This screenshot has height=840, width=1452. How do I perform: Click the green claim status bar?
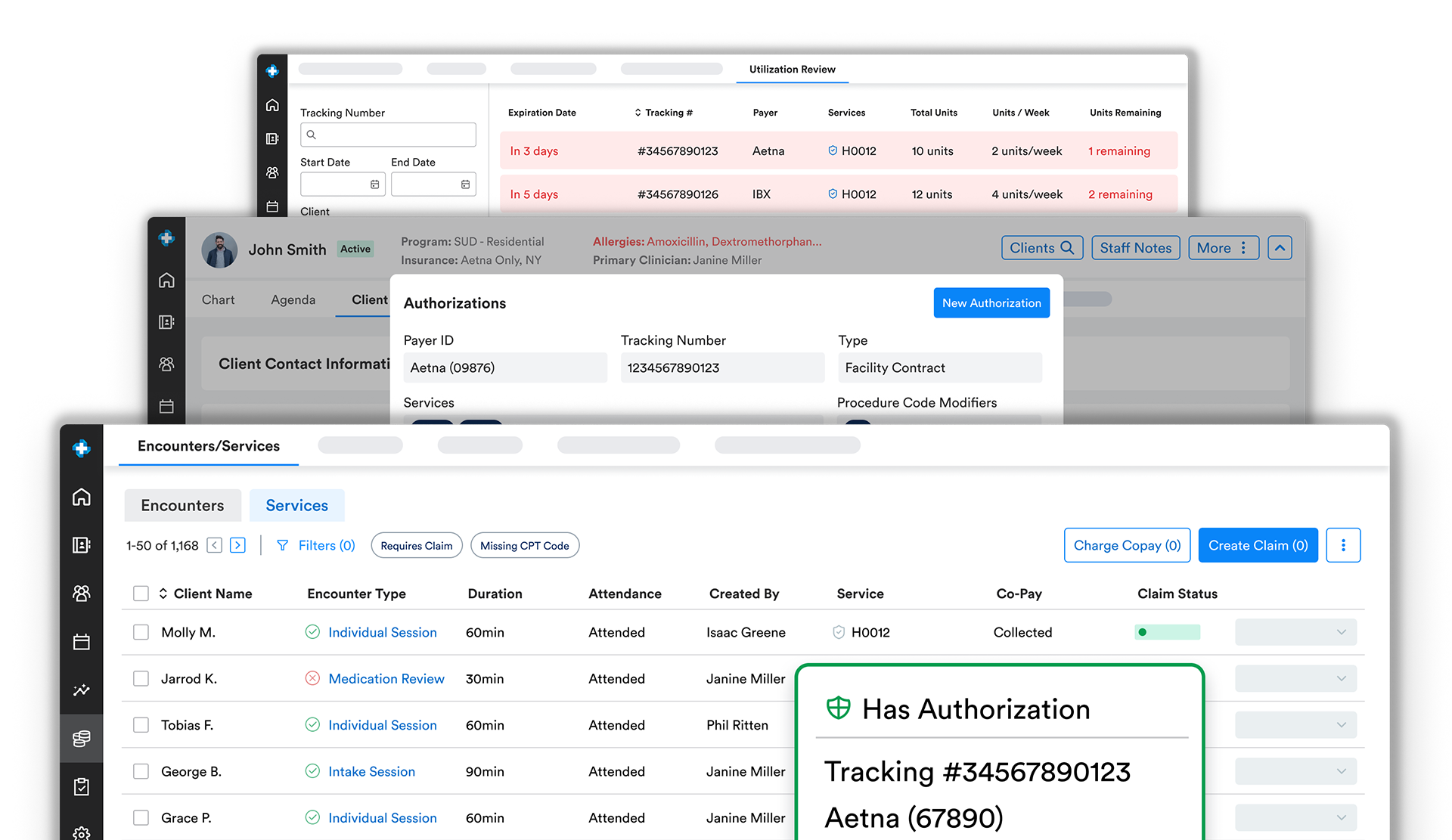(1167, 632)
